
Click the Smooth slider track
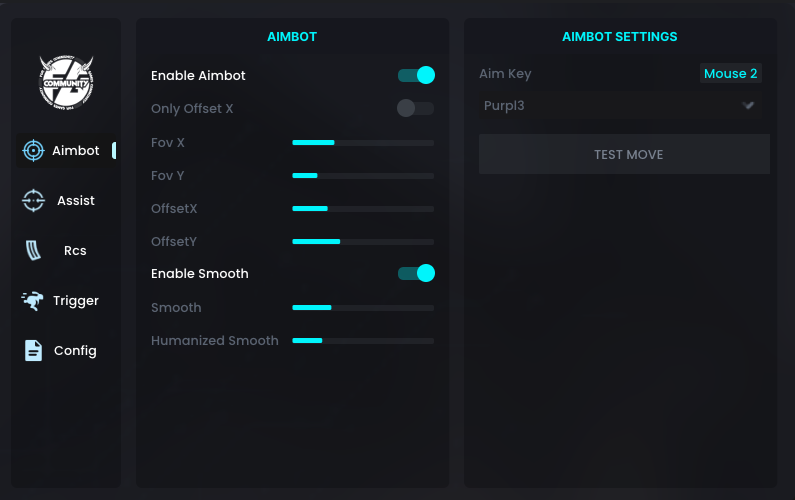(363, 308)
